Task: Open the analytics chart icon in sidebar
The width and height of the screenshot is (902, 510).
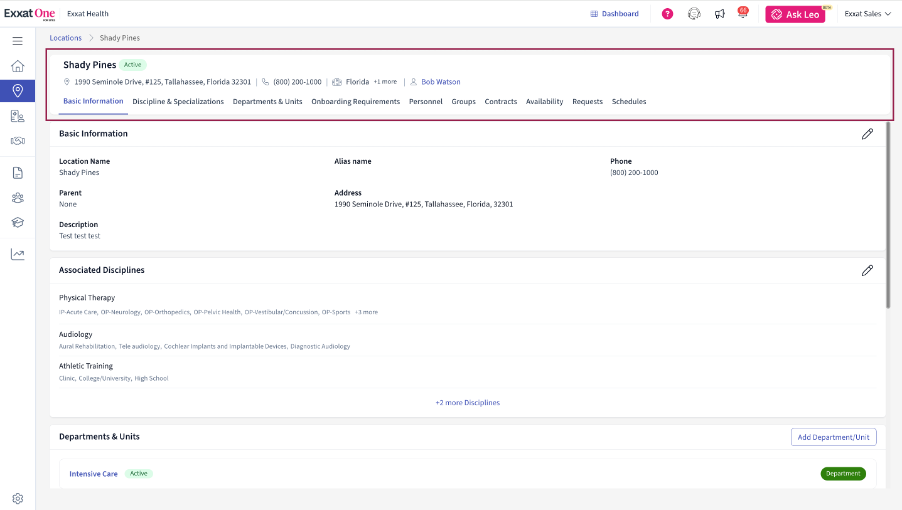Action: click(17, 254)
